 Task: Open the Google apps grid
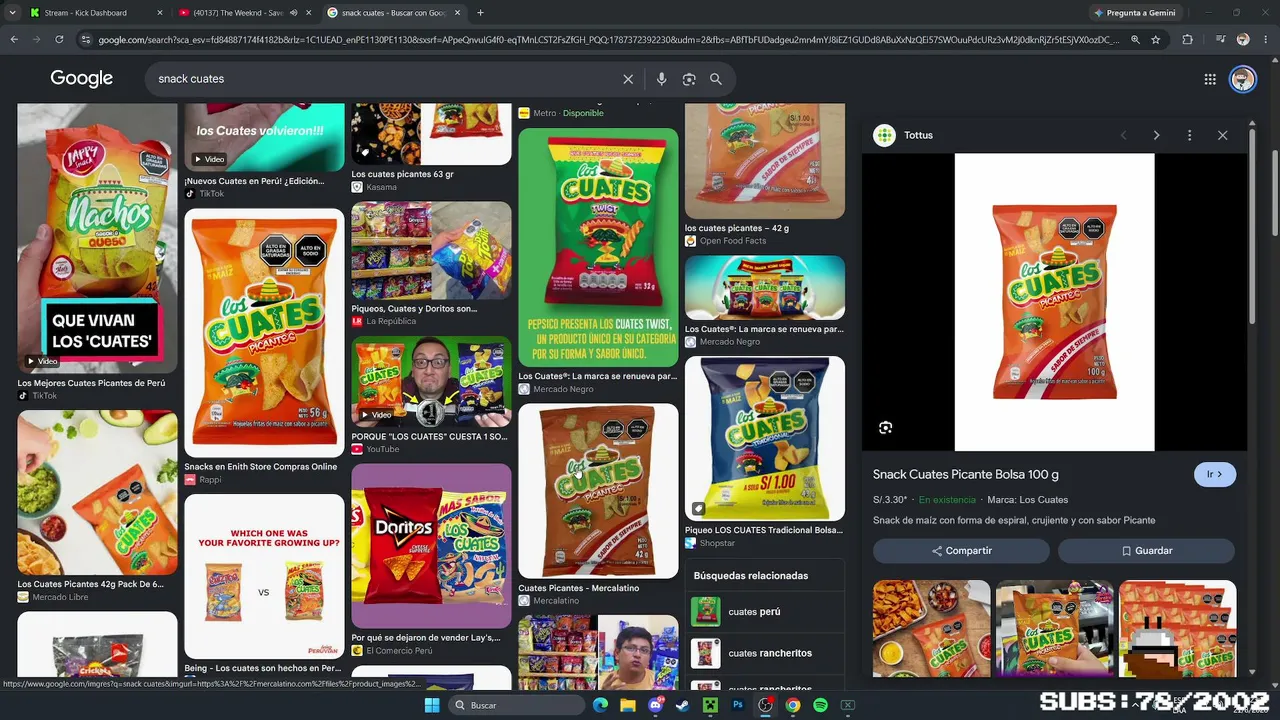pyautogui.click(x=1210, y=79)
